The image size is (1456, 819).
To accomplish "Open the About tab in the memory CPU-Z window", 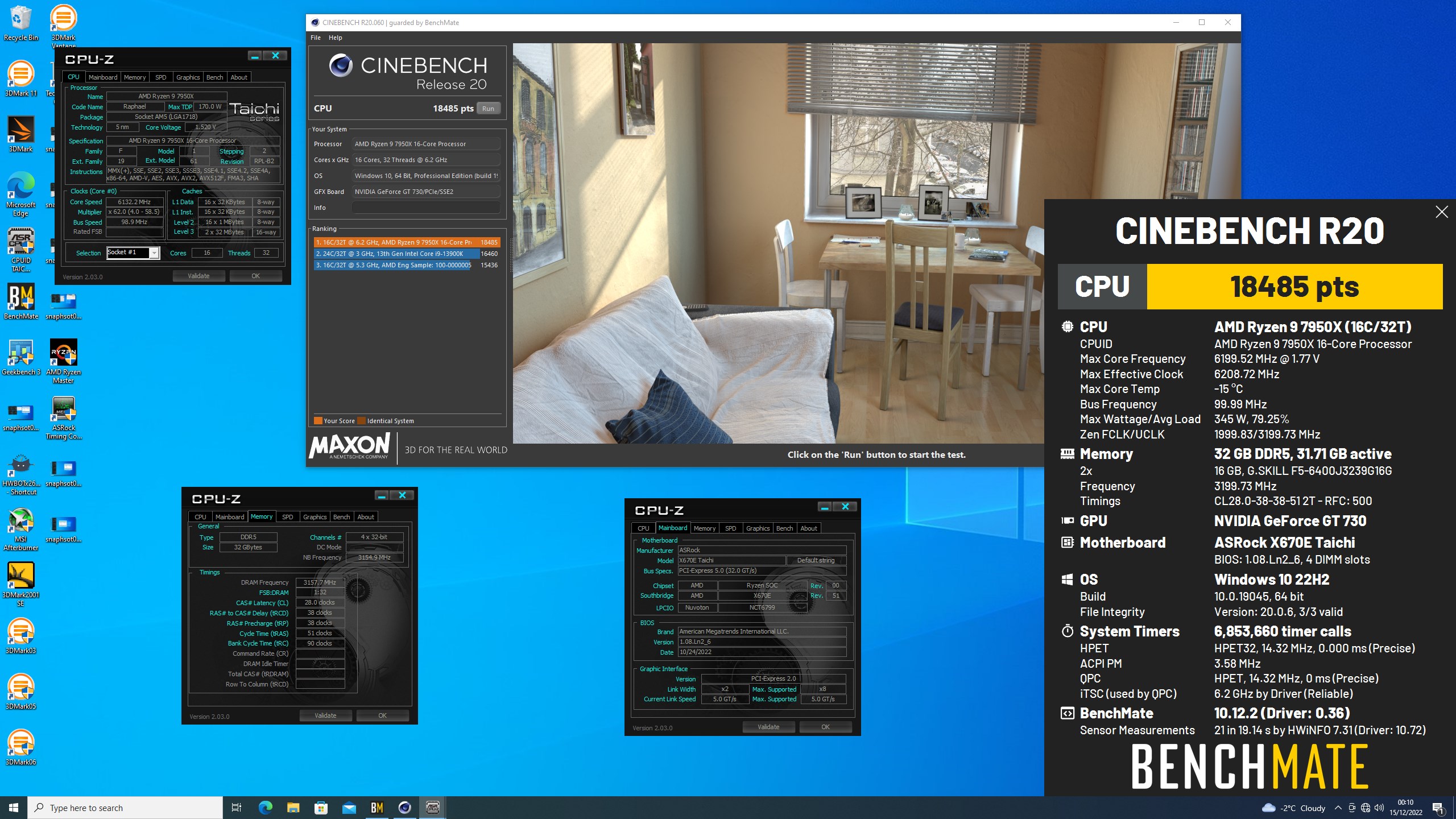I will click(366, 517).
